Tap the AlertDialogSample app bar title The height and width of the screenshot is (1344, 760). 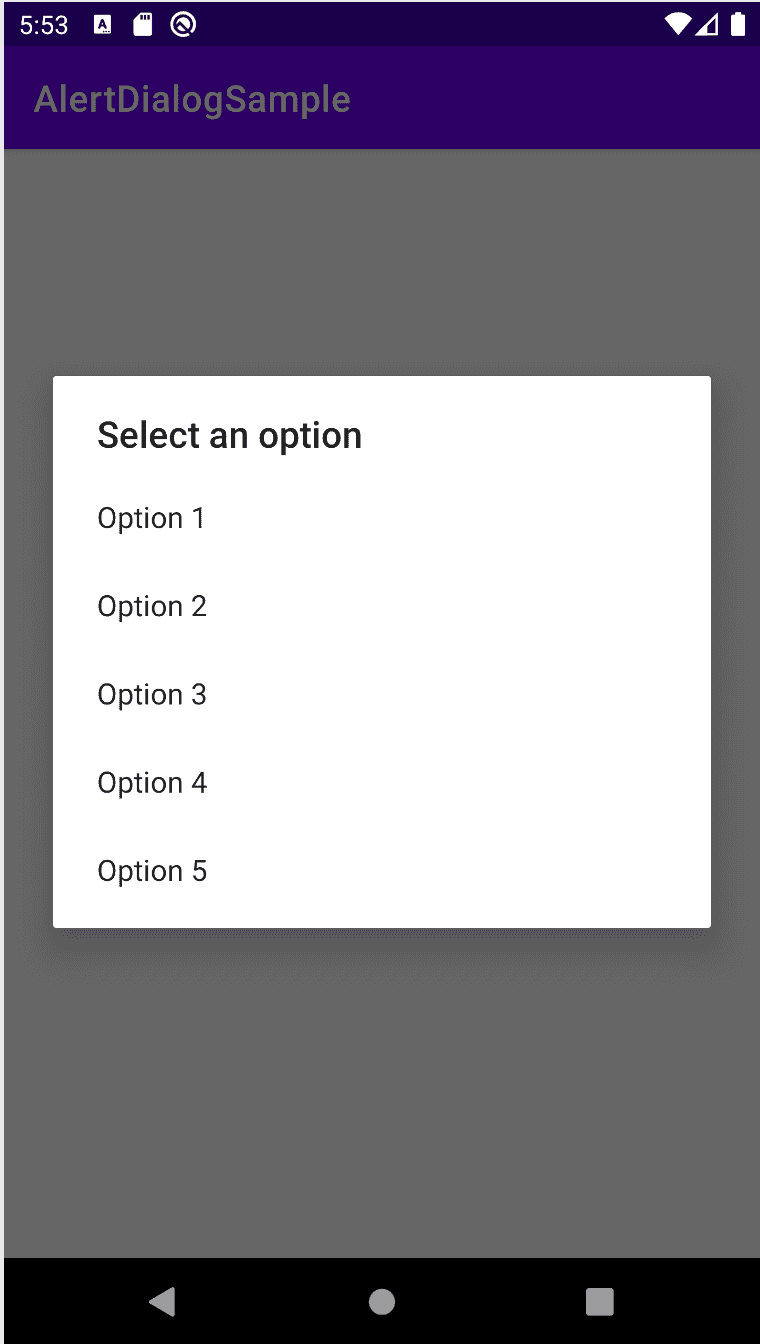click(192, 100)
